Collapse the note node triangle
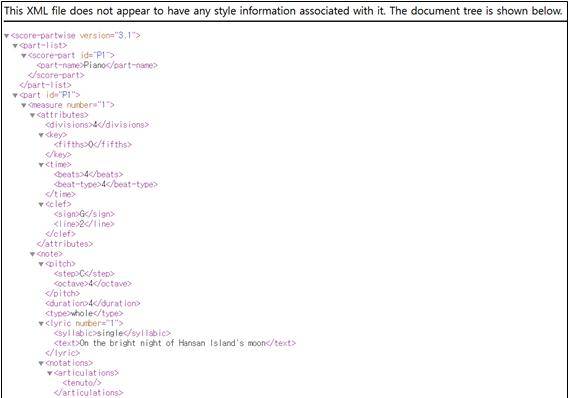 [33, 254]
